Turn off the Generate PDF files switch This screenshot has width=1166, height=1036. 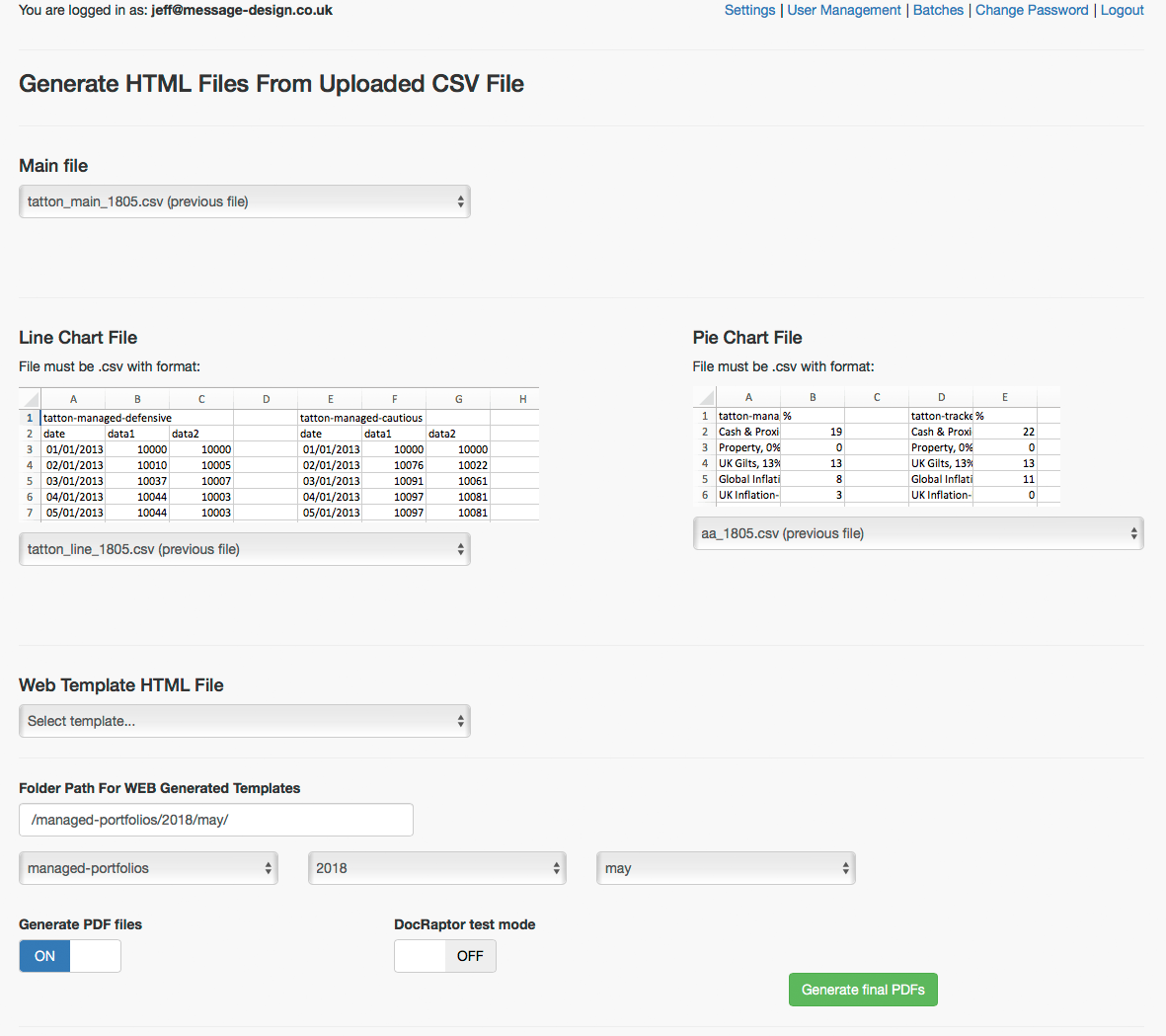pyautogui.click(x=70, y=956)
